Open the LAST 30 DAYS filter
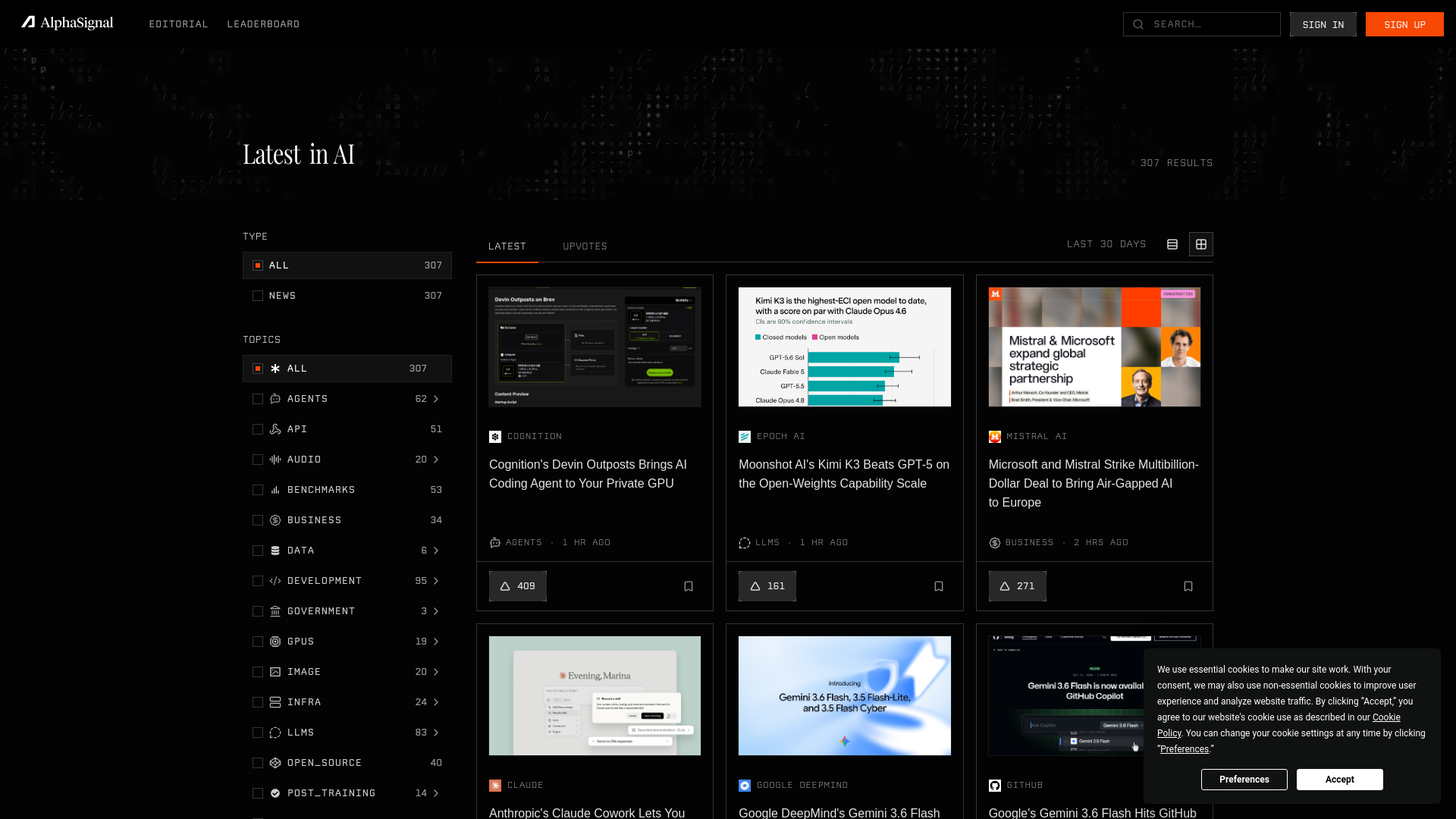 tap(1106, 244)
